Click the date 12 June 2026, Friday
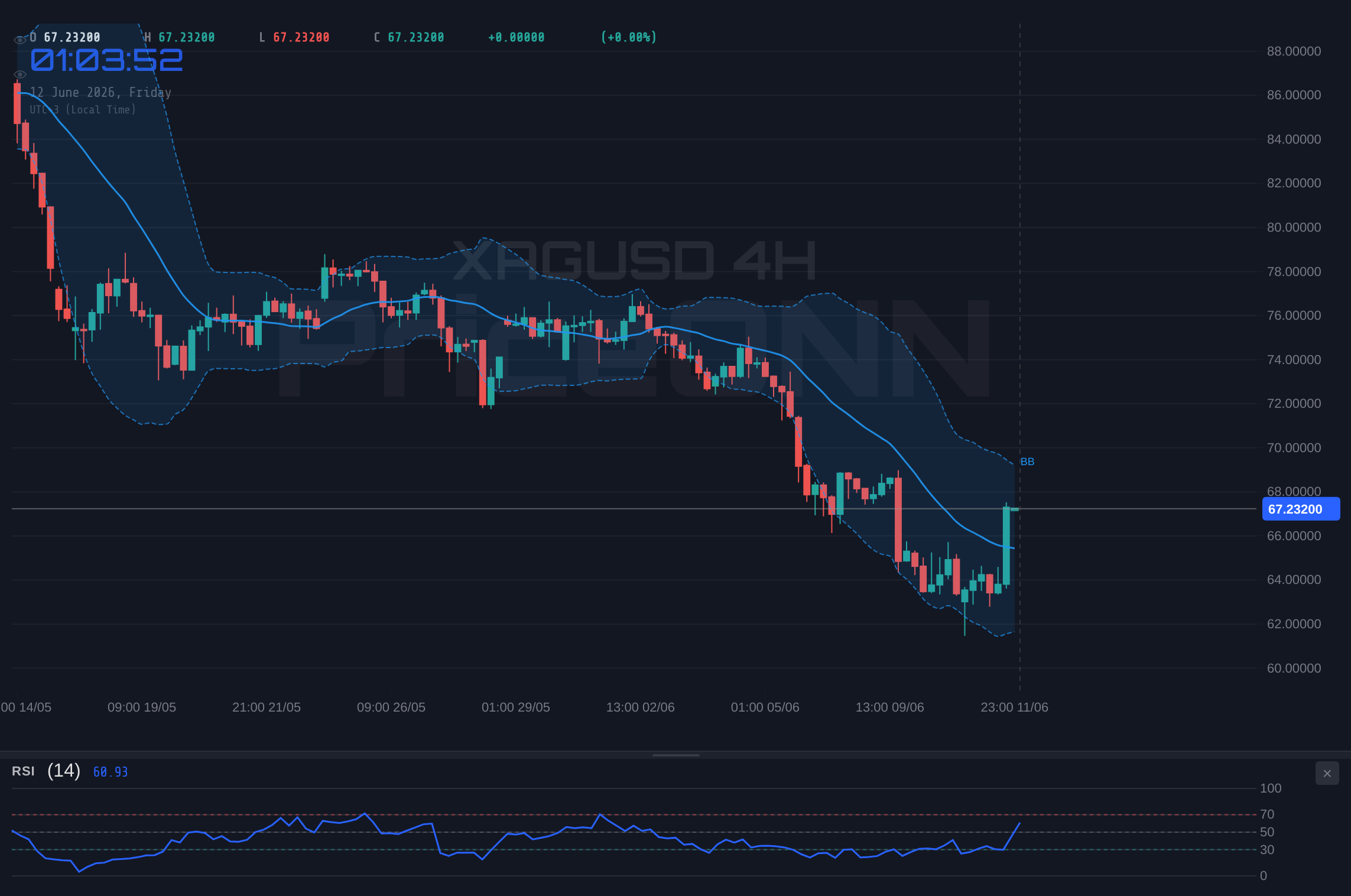Screen dimensions: 1351x896 [100, 92]
